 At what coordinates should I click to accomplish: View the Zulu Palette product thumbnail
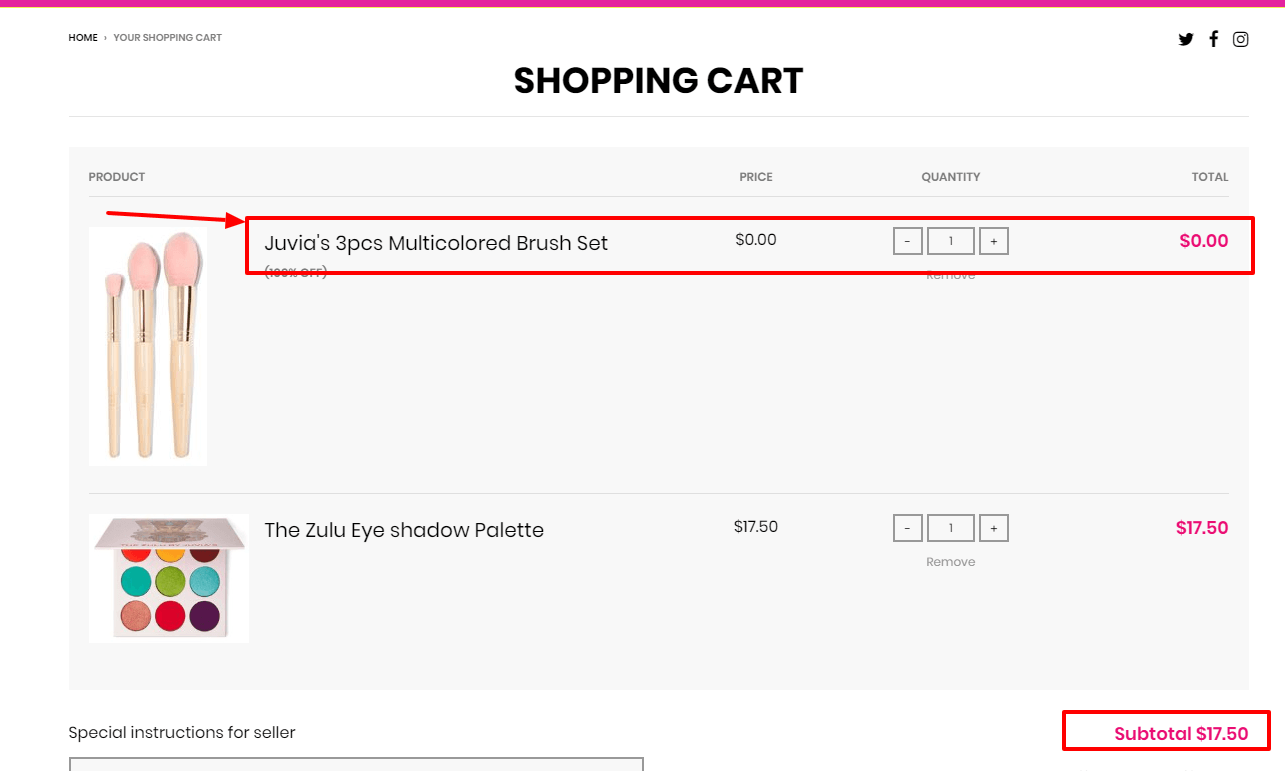click(169, 577)
